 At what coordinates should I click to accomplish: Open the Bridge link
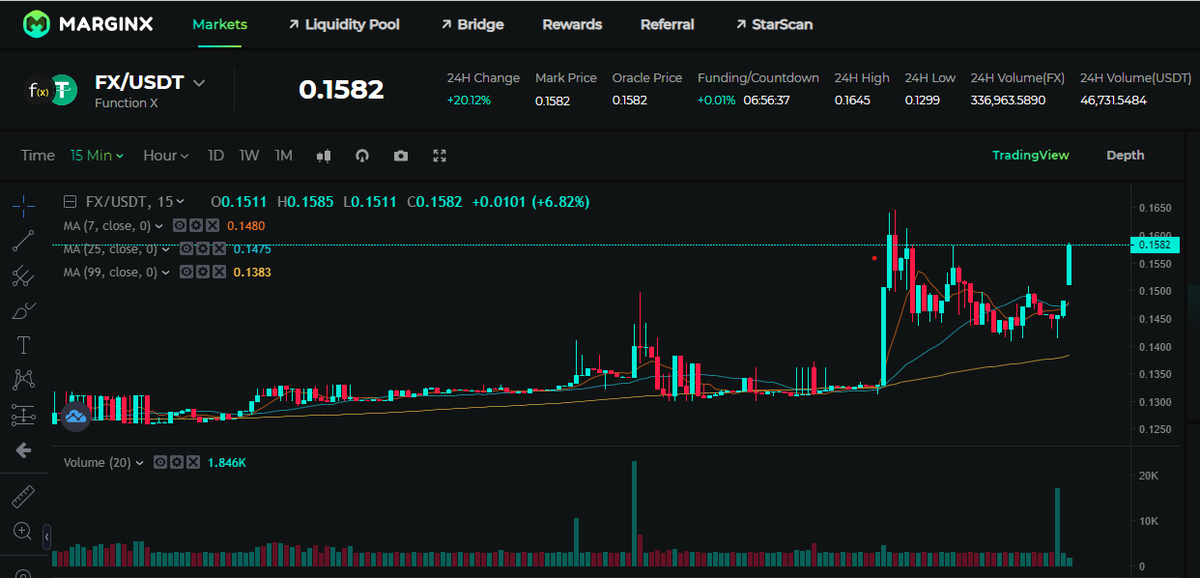472,24
